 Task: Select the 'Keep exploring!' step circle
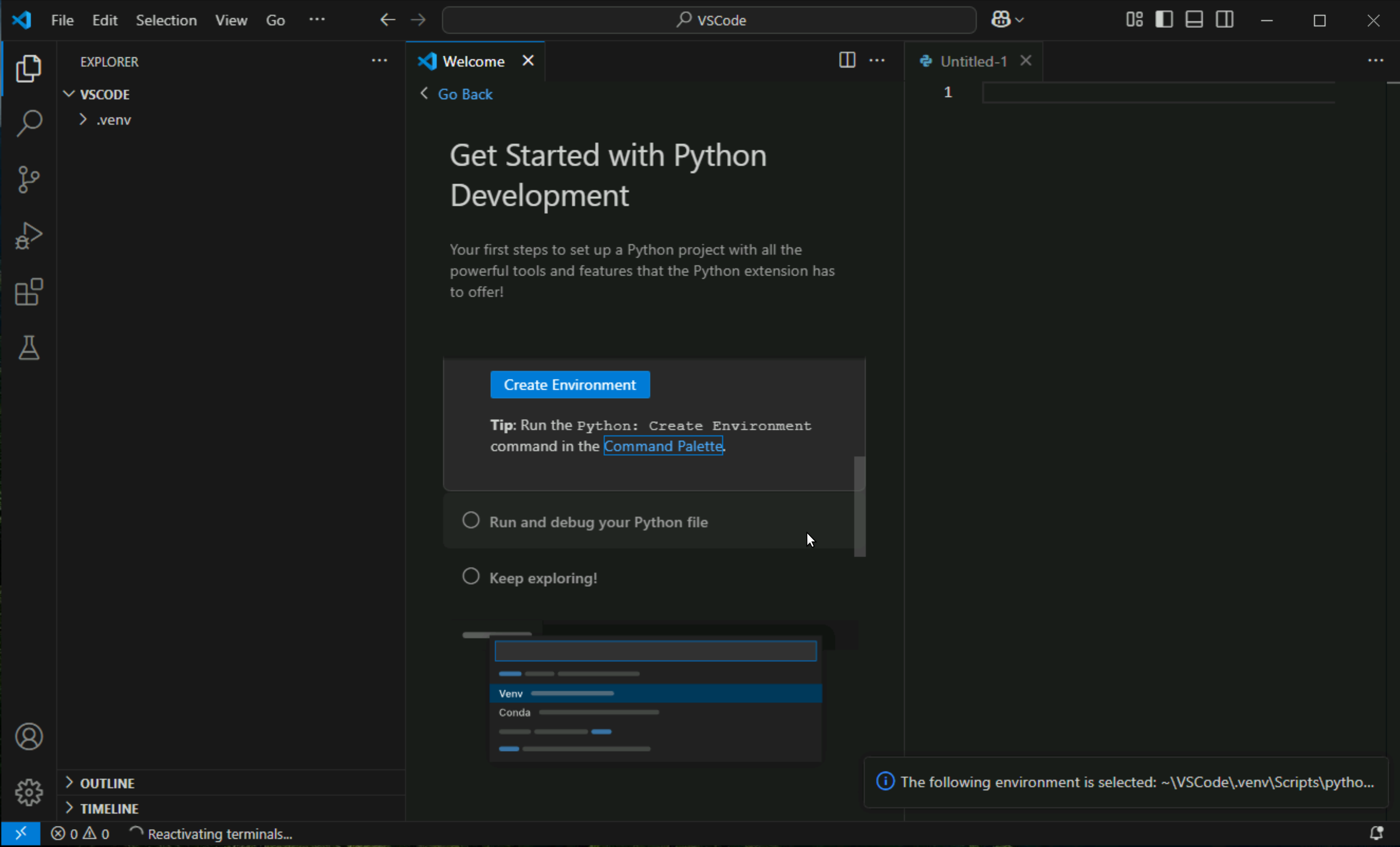[470, 576]
